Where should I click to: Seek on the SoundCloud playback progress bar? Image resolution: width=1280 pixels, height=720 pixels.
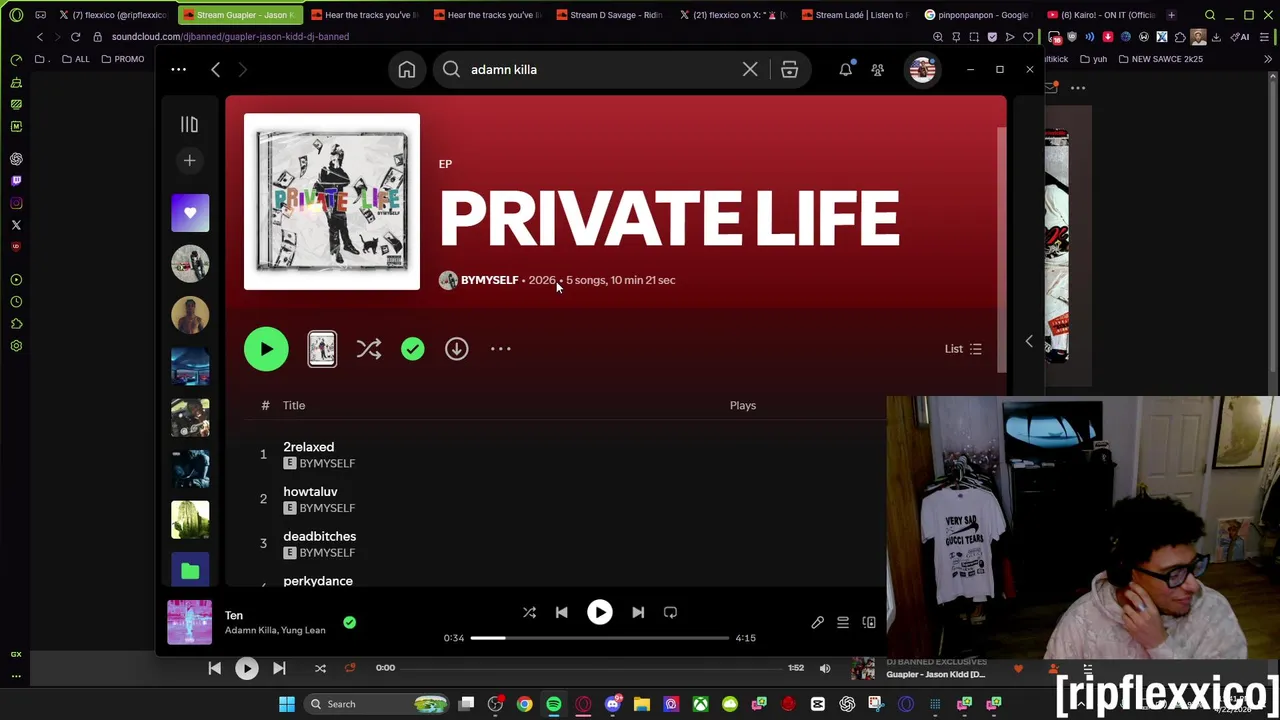coord(590,668)
